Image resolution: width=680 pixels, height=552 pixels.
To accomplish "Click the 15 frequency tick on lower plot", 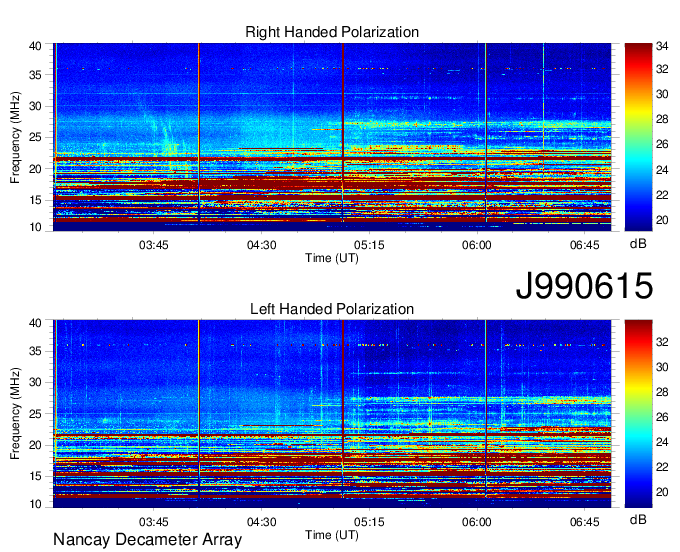I will tap(36, 477).
